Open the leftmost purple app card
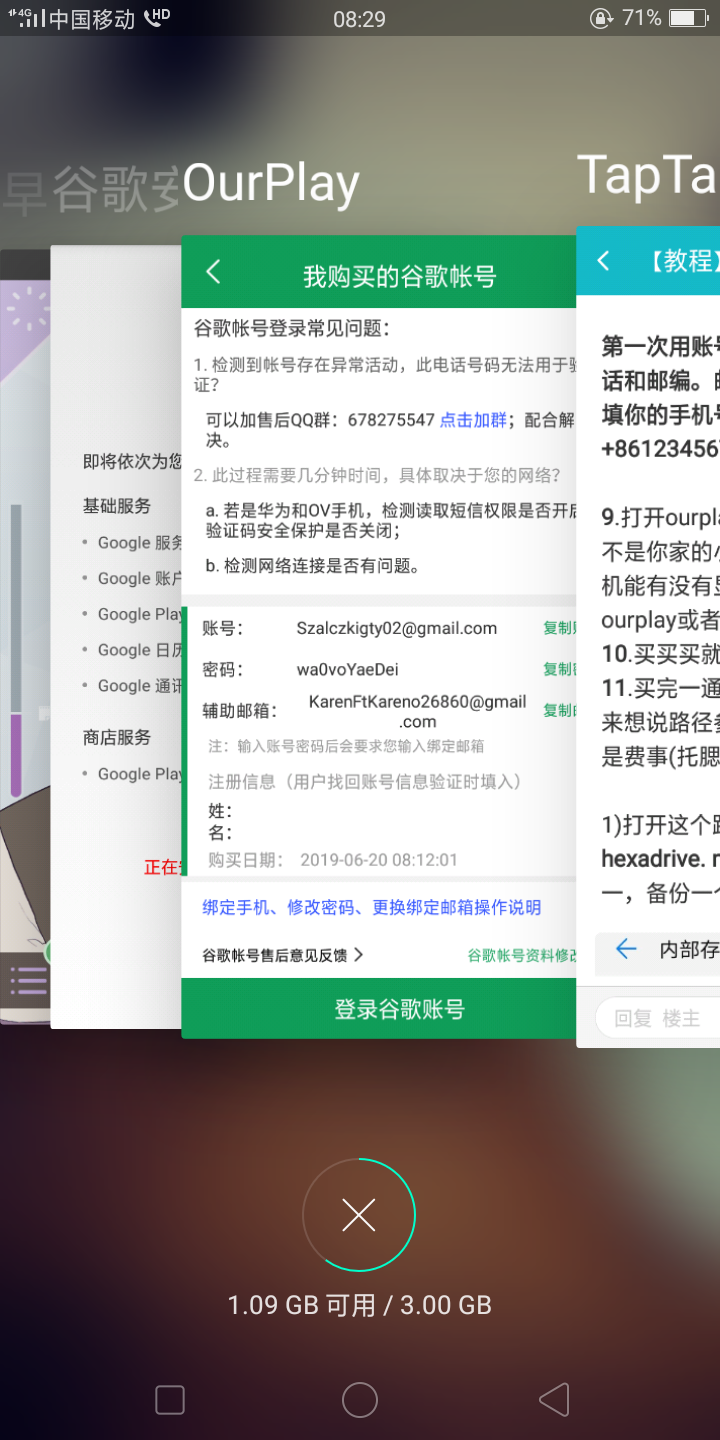 click(25, 636)
